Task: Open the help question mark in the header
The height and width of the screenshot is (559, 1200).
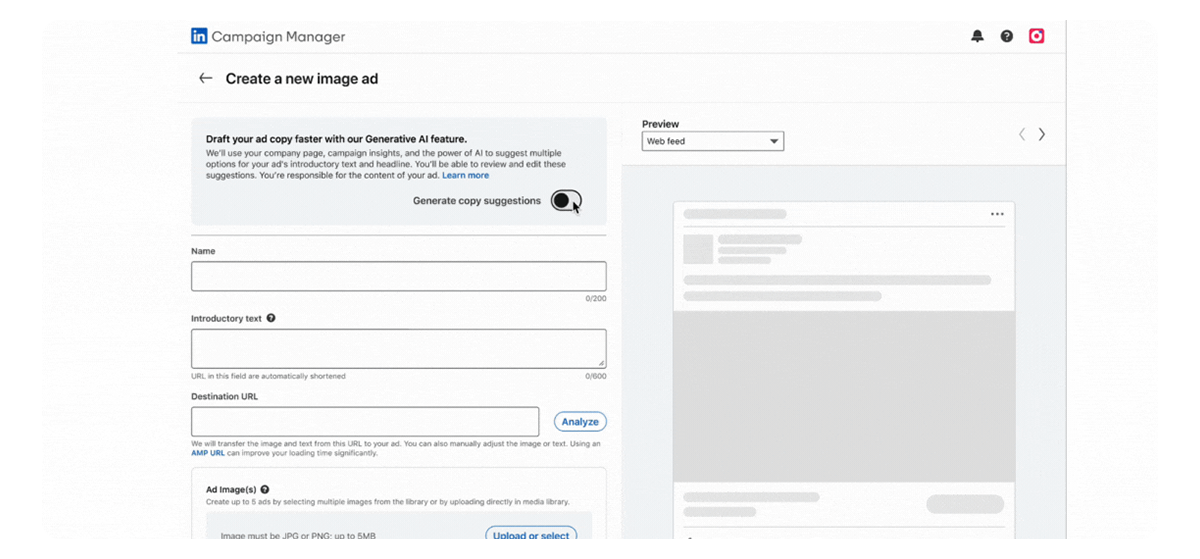Action: pyautogui.click(x=1007, y=36)
